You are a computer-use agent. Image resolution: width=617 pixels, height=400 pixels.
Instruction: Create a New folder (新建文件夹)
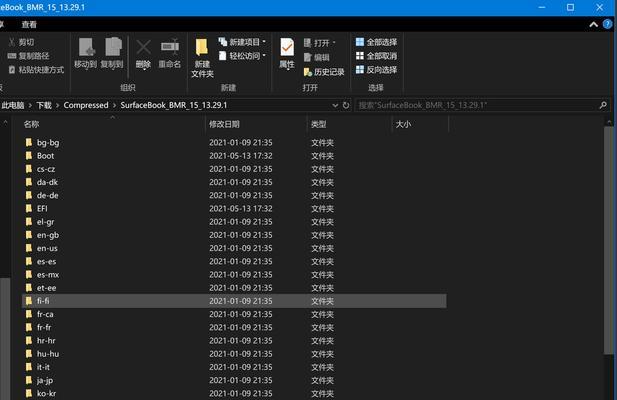(x=202, y=58)
